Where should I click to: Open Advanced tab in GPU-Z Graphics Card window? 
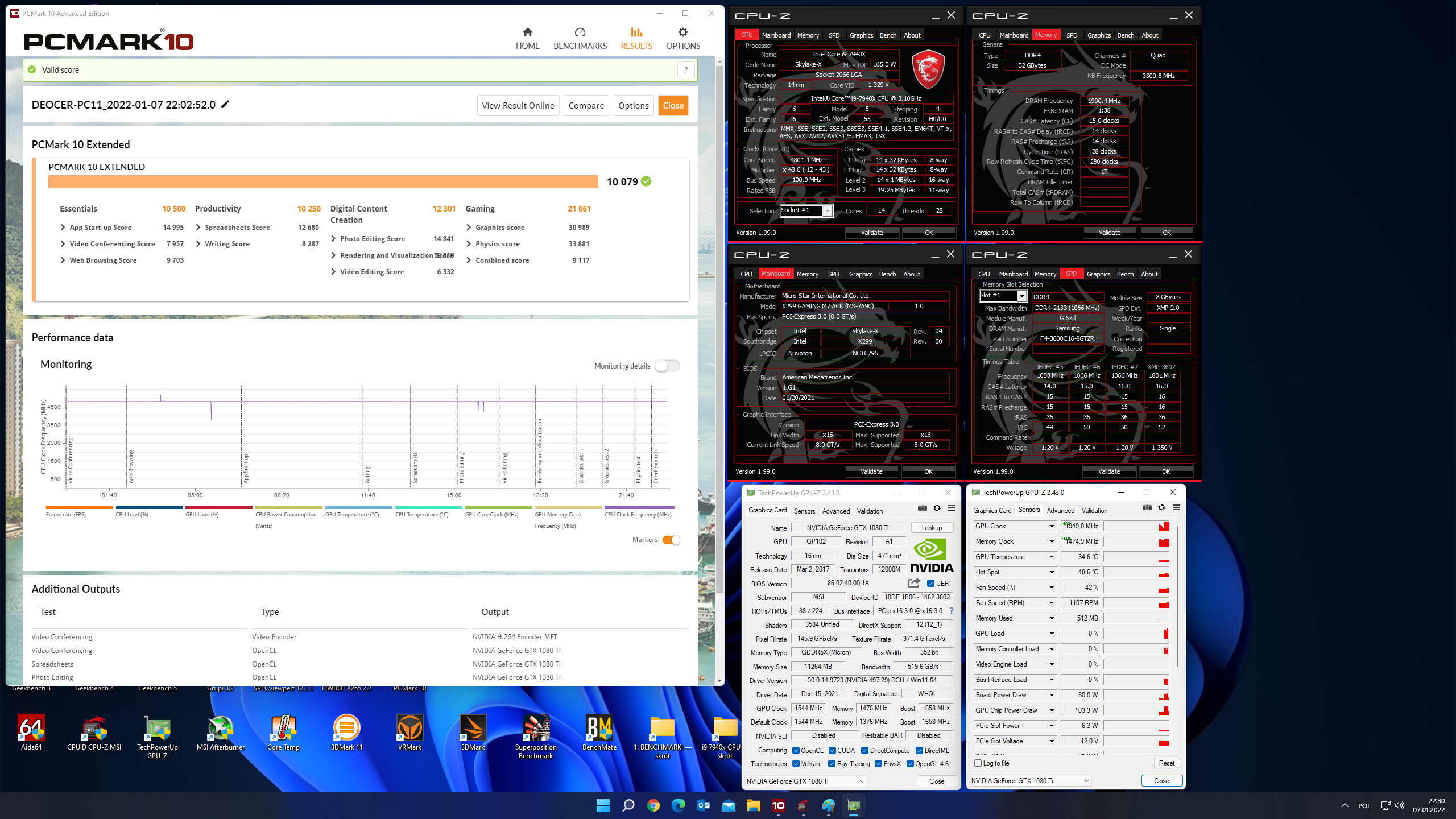tap(835, 511)
